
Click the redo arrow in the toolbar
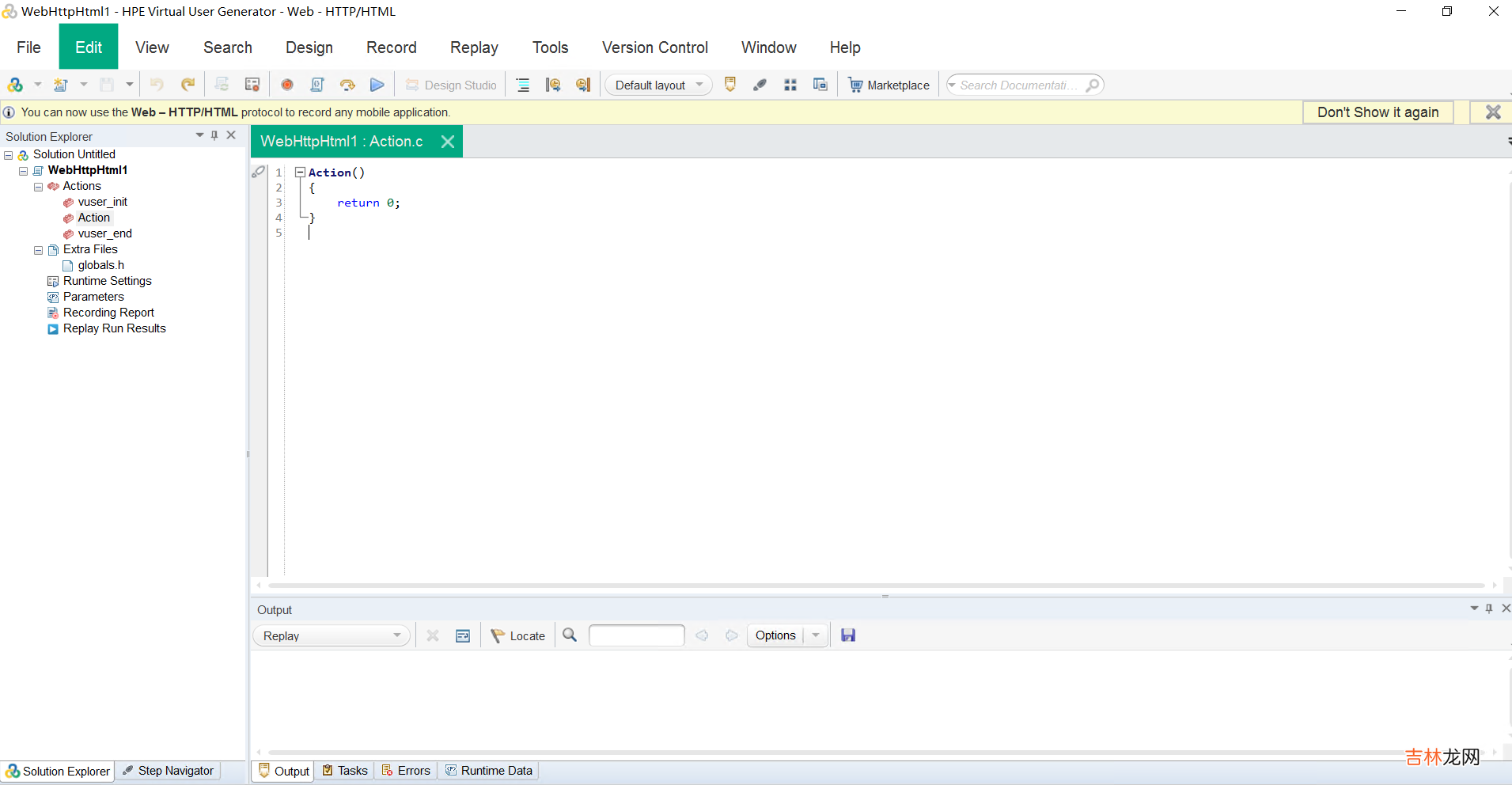188,85
